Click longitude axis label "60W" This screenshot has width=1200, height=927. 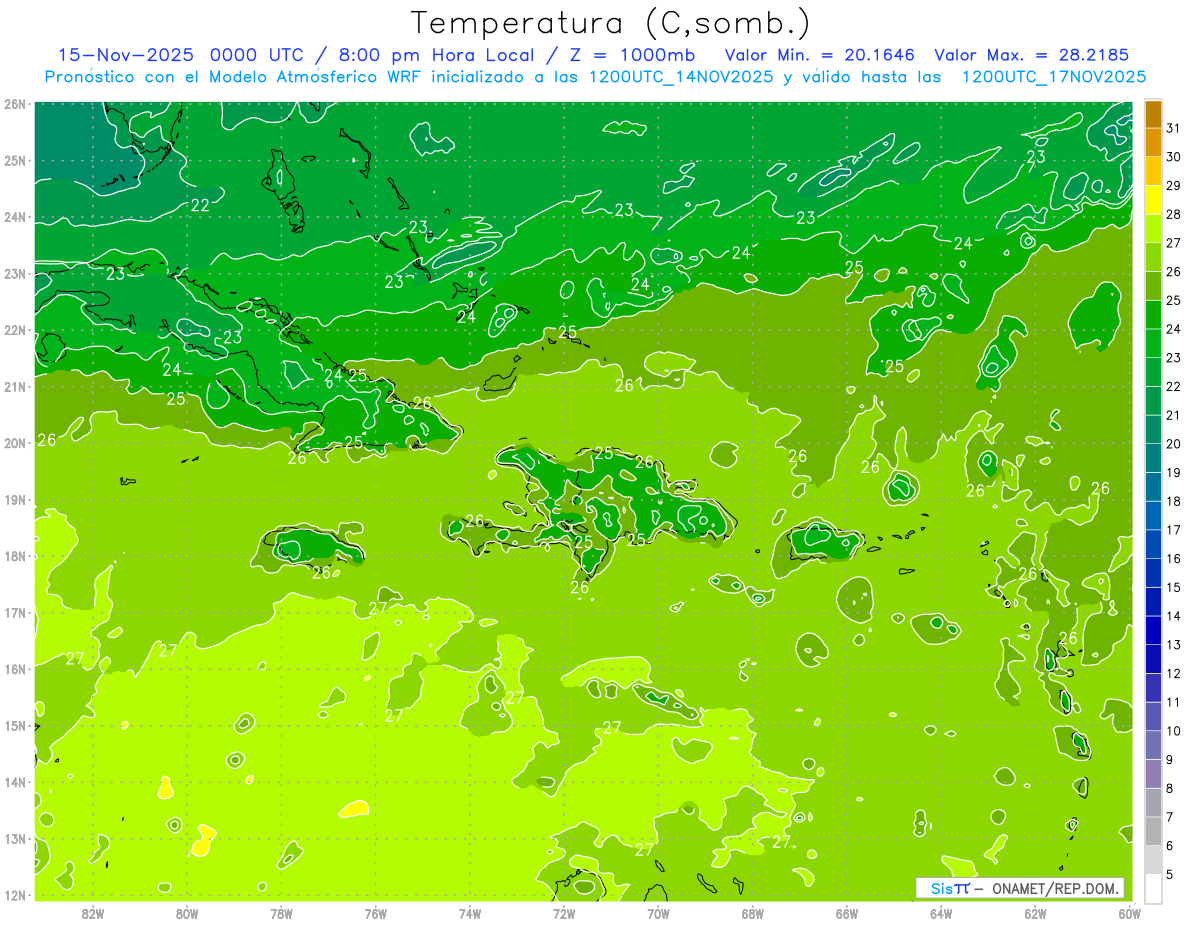coord(1129,913)
